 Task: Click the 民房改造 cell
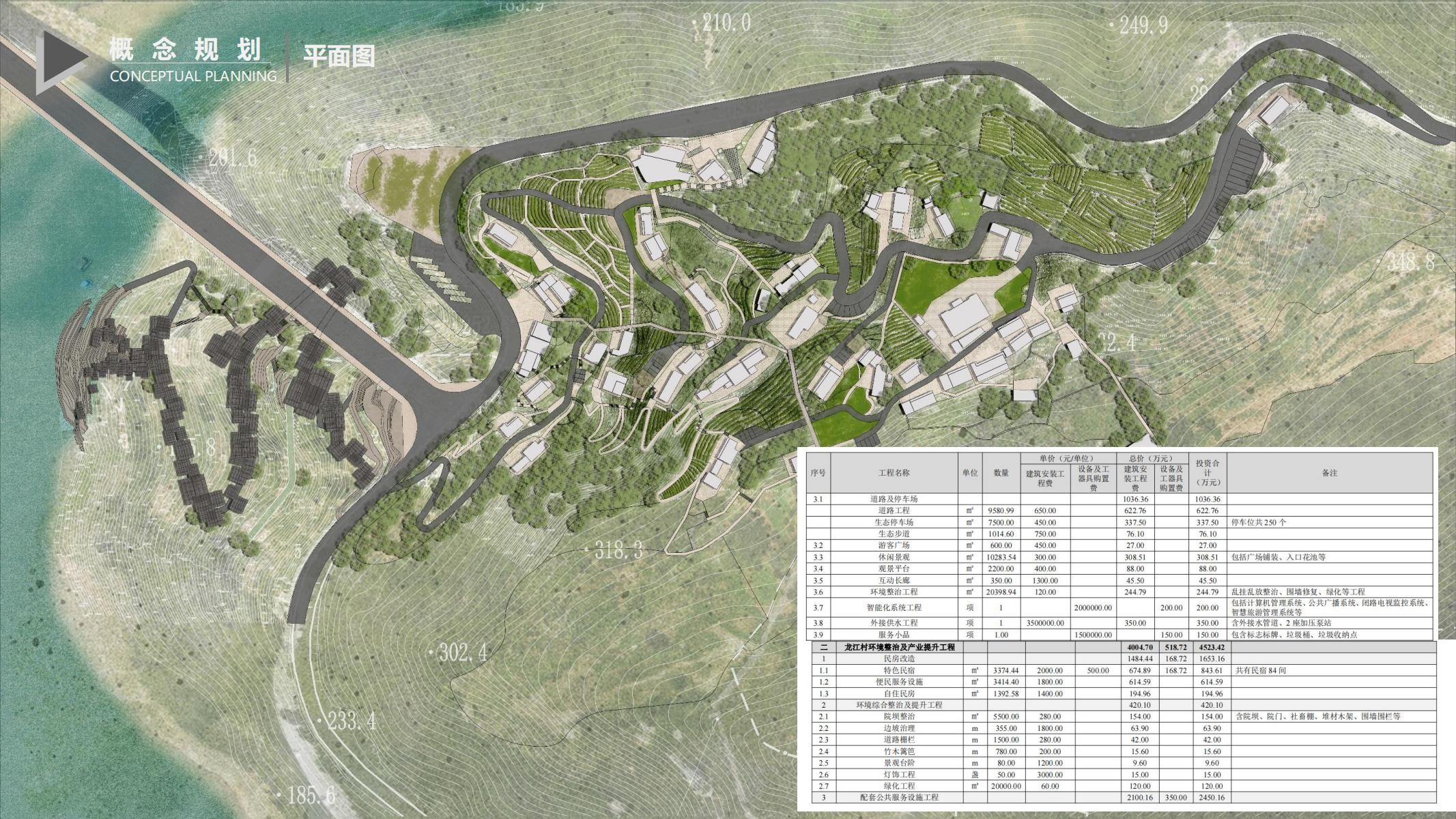[x=900, y=659]
